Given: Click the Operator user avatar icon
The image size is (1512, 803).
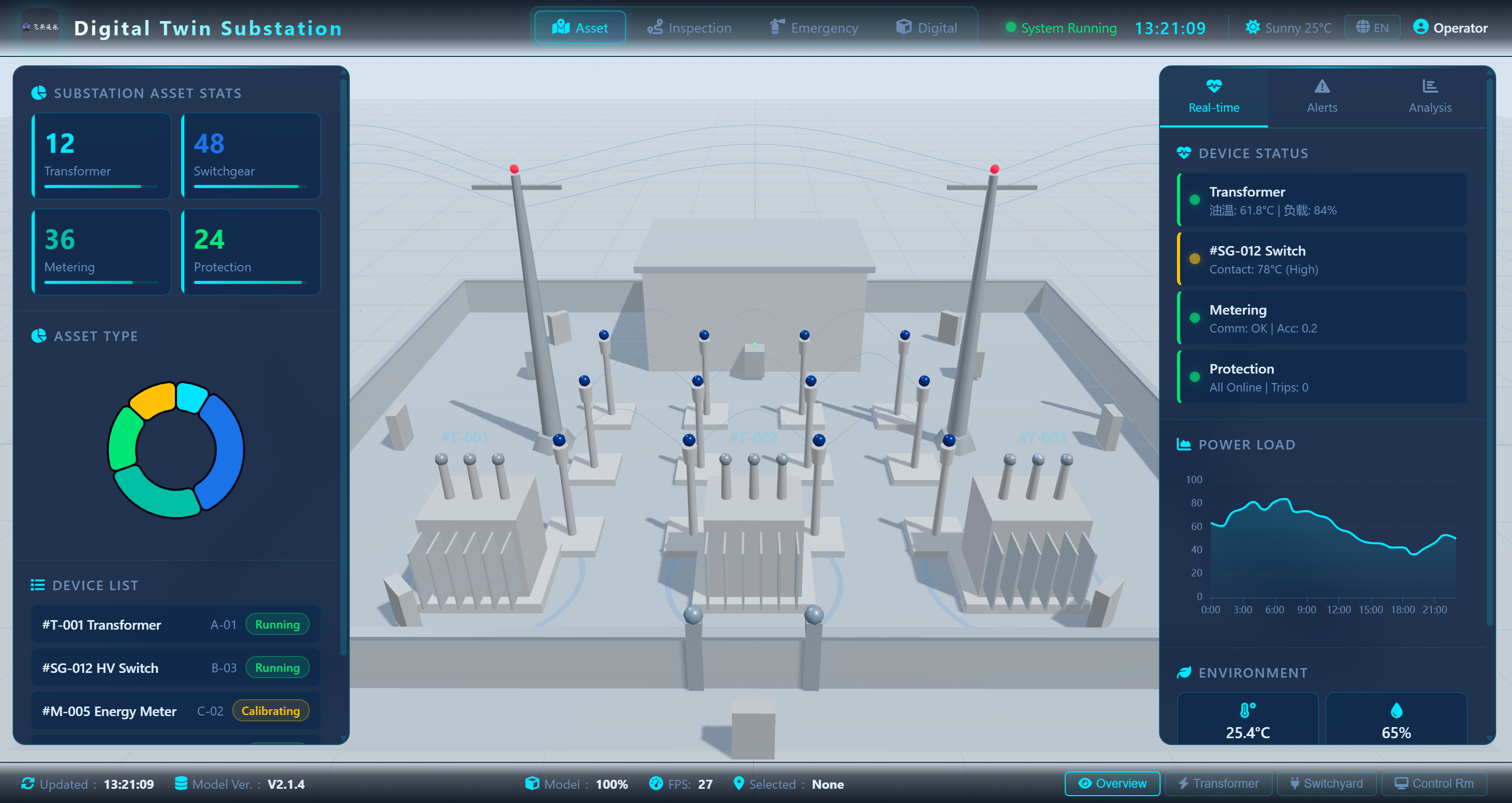Looking at the screenshot, I should tap(1420, 27).
